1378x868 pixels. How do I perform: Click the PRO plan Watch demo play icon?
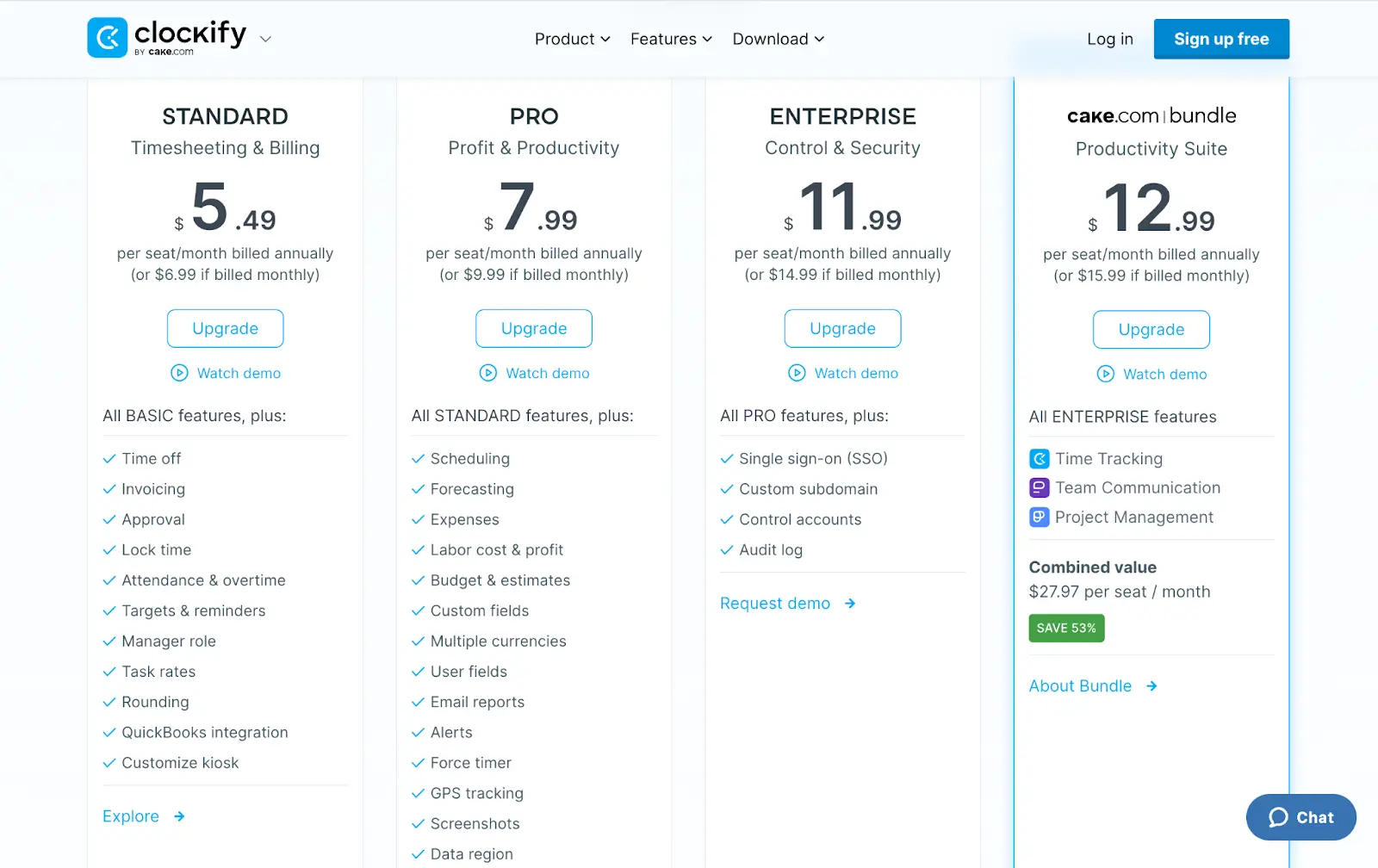pos(488,373)
